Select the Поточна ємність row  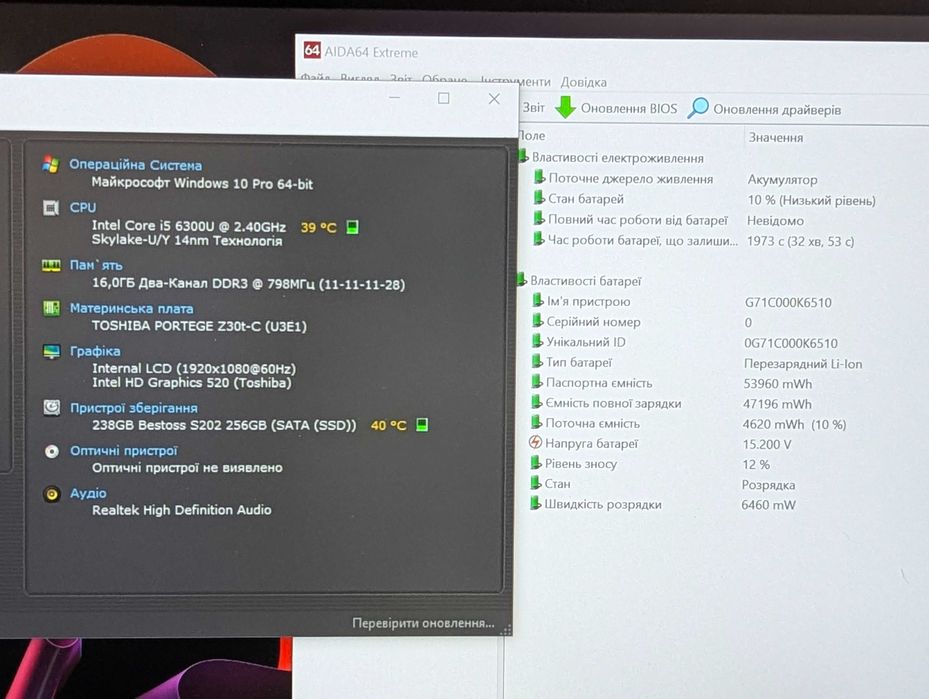(x=687, y=424)
